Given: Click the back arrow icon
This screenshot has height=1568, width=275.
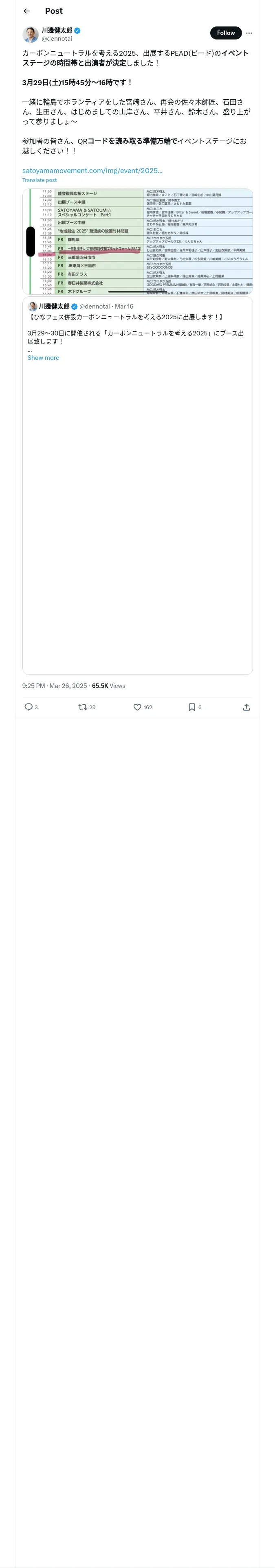Looking at the screenshot, I should coord(26,11).
